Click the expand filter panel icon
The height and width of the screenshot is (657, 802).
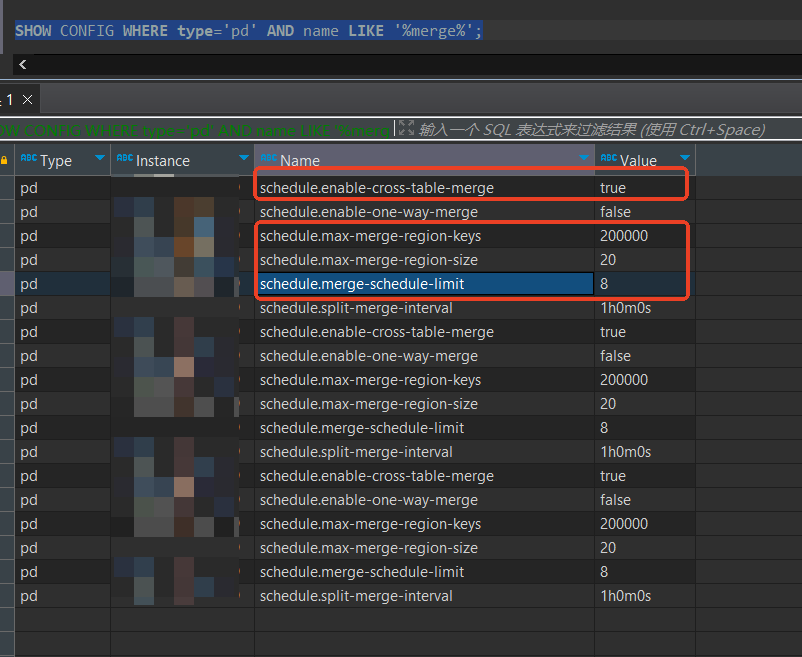coord(406,128)
